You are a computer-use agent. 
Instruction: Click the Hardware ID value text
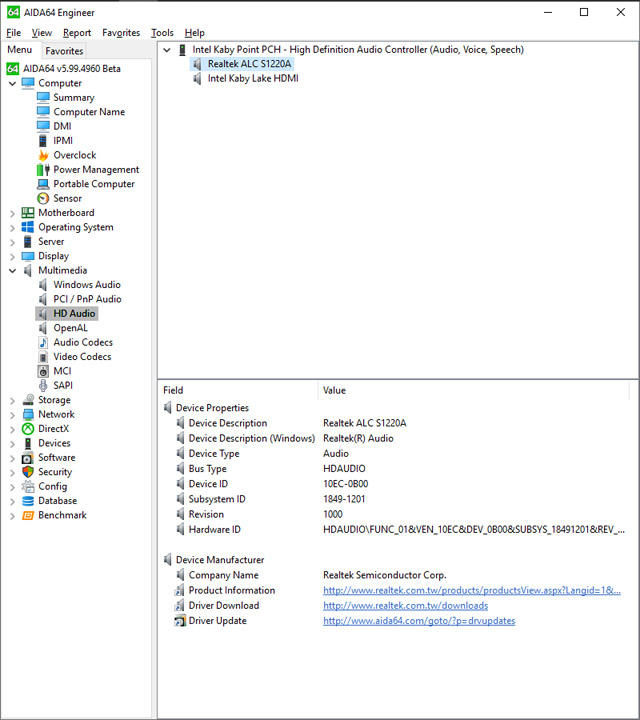pyautogui.click(x=474, y=529)
